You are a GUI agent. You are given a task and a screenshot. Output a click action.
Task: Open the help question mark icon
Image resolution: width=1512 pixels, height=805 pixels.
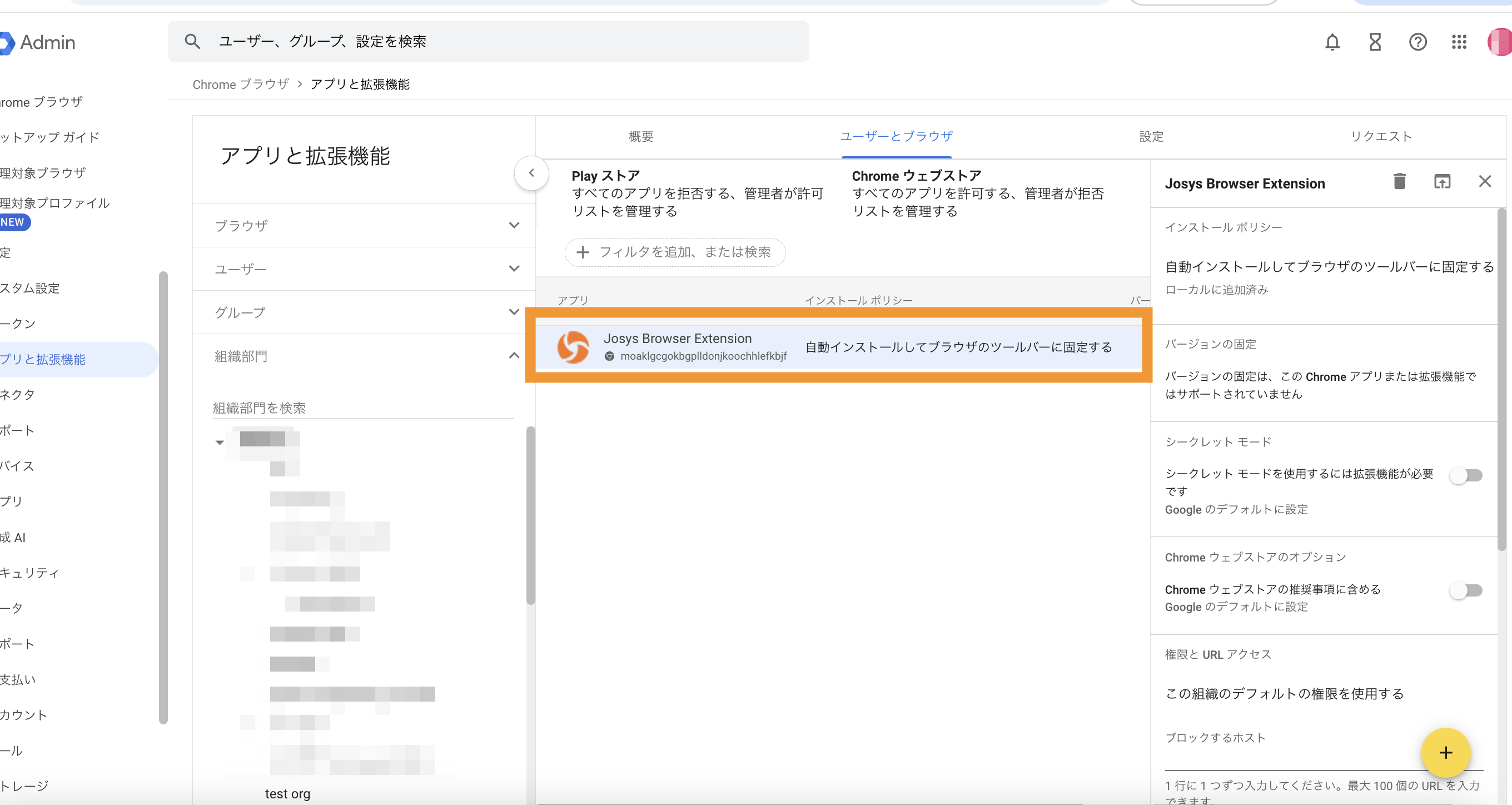[x=1417, y=42]
